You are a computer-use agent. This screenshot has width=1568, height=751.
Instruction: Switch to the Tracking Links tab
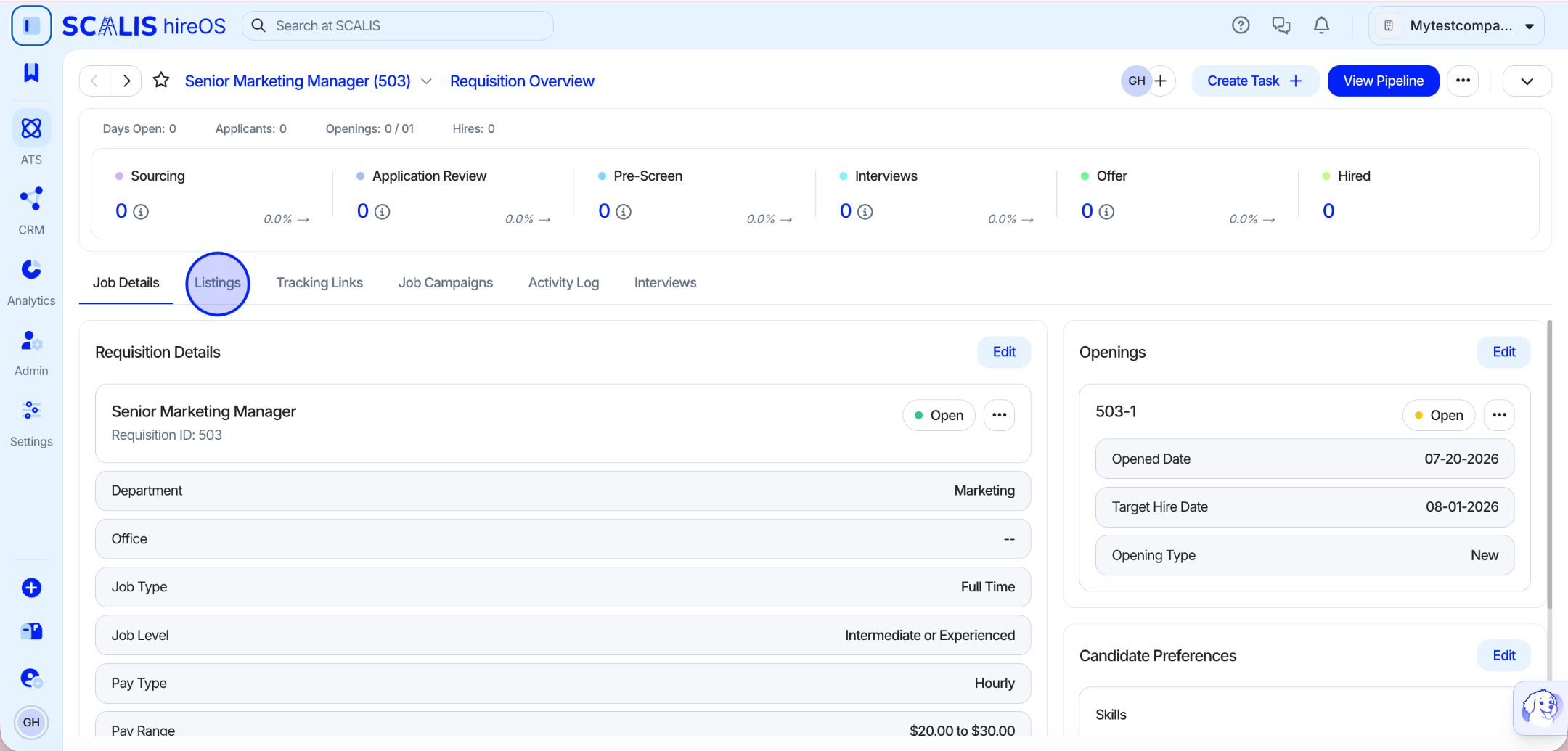pos(319,282)
